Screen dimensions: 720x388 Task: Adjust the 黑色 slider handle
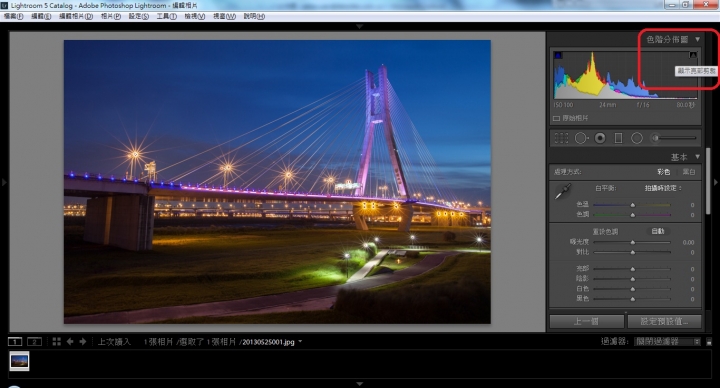tap(633, 299)
